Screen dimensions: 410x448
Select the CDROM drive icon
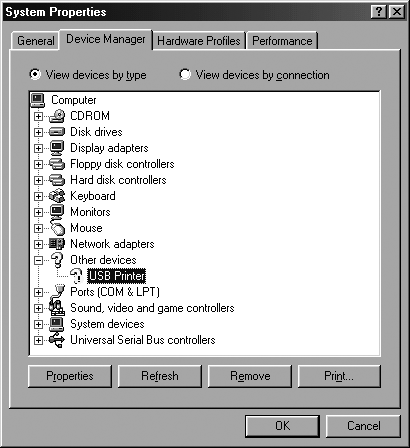coord(57,116)
